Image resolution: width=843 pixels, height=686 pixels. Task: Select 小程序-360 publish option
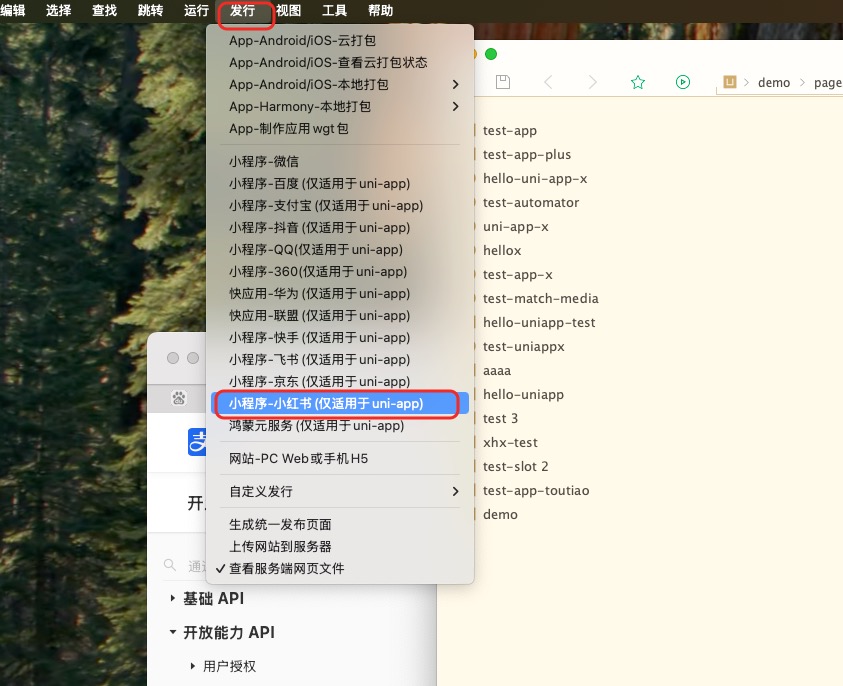click(340, 271)
